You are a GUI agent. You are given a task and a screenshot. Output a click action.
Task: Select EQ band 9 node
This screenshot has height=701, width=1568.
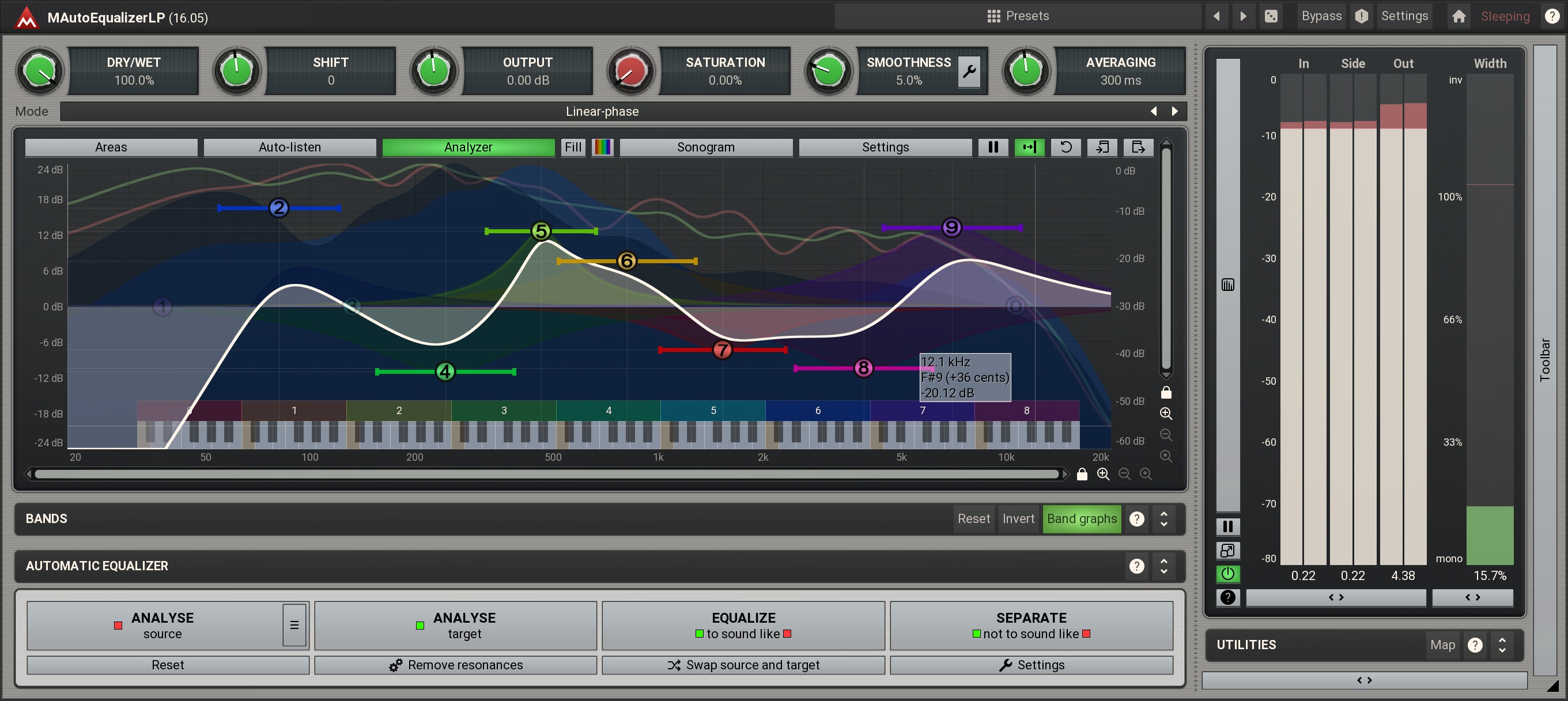(x=951, y=228)
